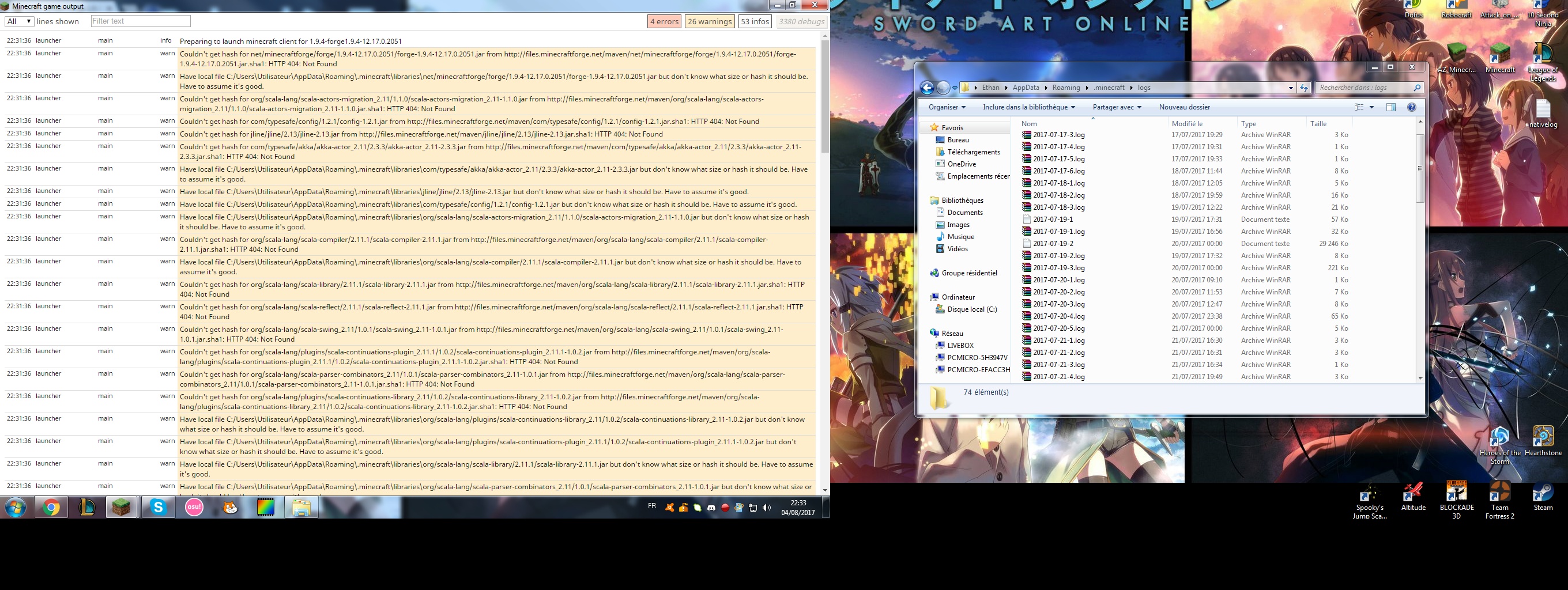Toggle the Explorer preview pane

(x=1391, y=107)
